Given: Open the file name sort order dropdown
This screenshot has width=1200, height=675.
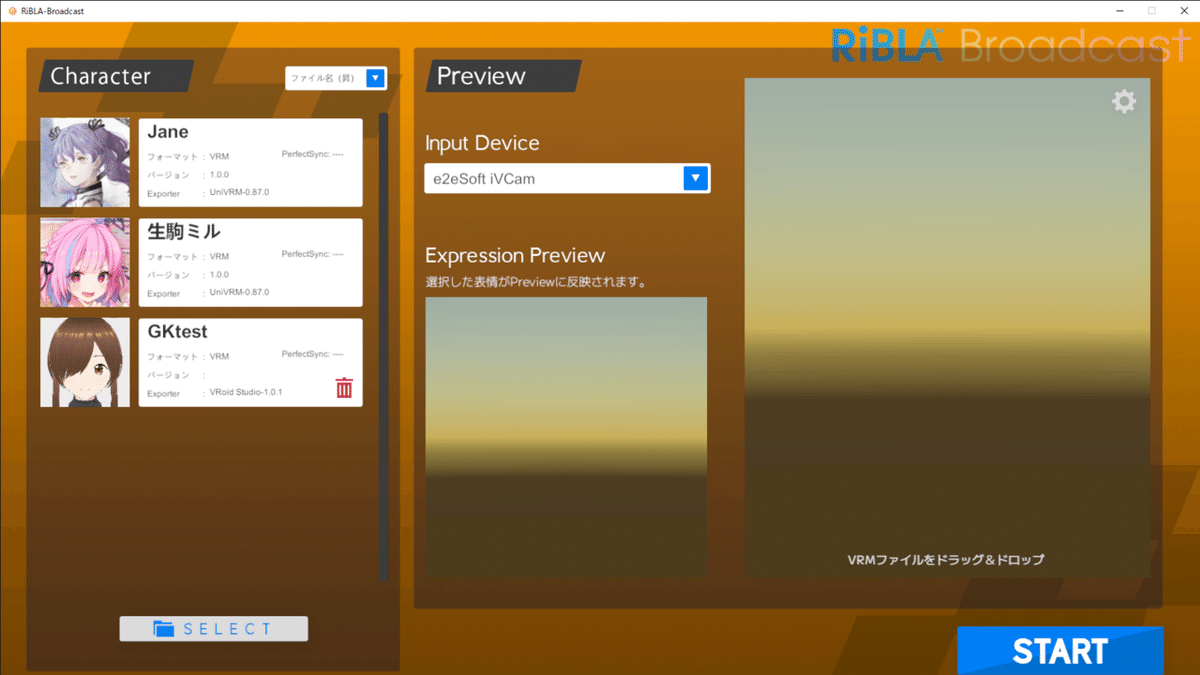Looking at the screenshot, I should pos(336,78).
